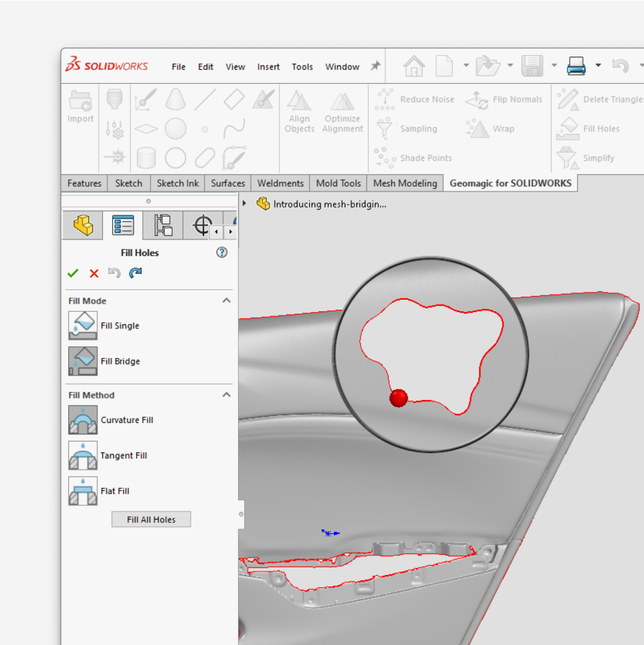Open the Insert menu

pyautogui.click(x=268, y=67)
